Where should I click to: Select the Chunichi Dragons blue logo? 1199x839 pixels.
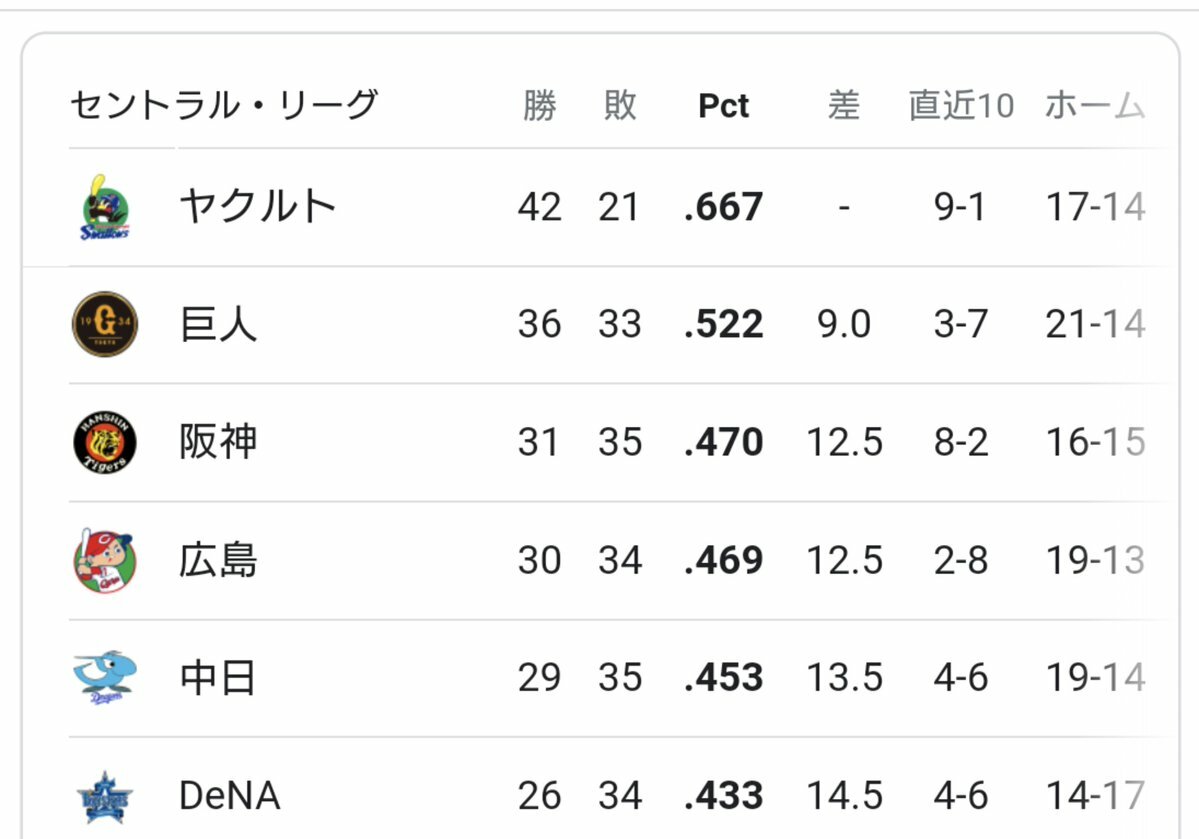coord(105,678)
